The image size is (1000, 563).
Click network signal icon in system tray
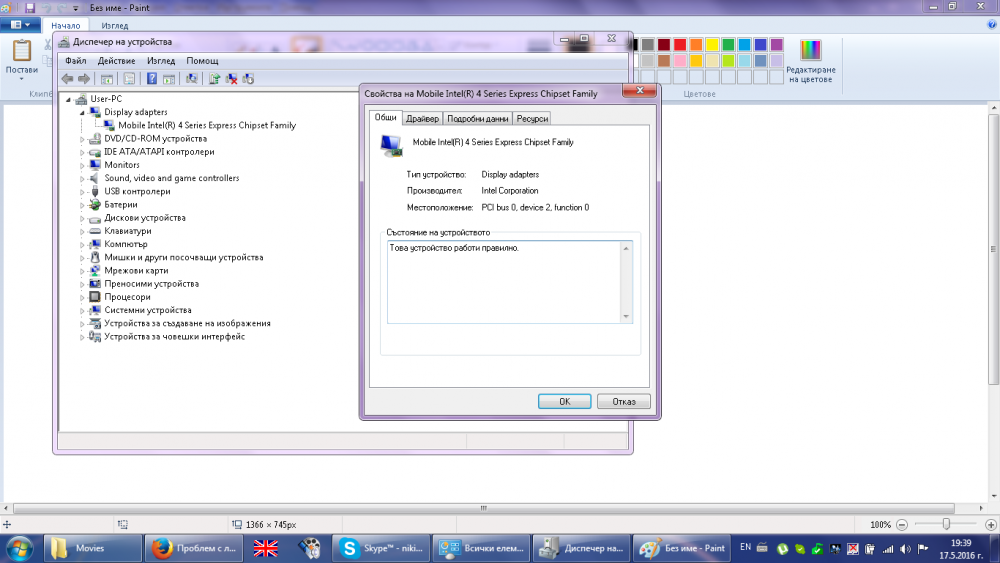pos(888,548)
